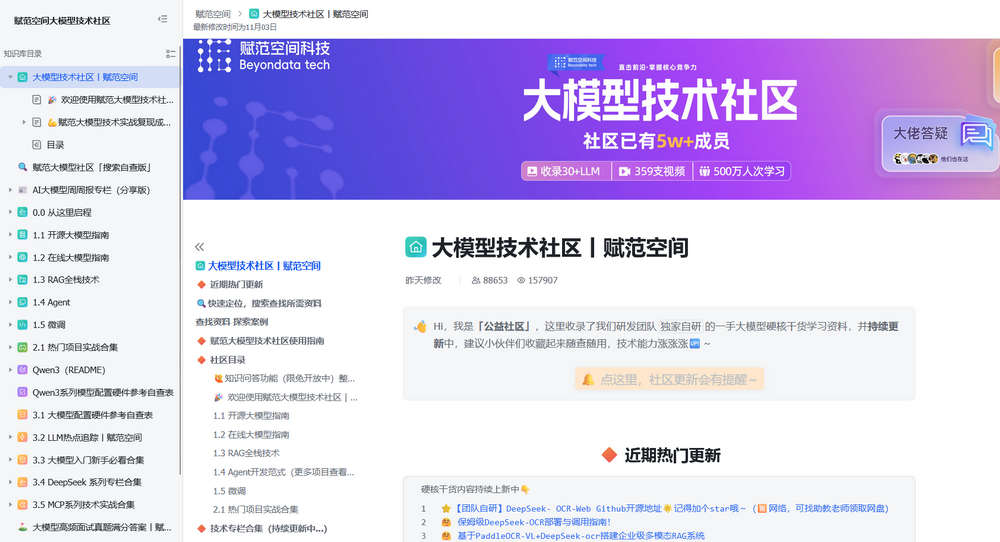Click orange icon of 3.1 大模型配置硬件参考自查表
Screen dimensions: 1000x542
coord(22,414)
